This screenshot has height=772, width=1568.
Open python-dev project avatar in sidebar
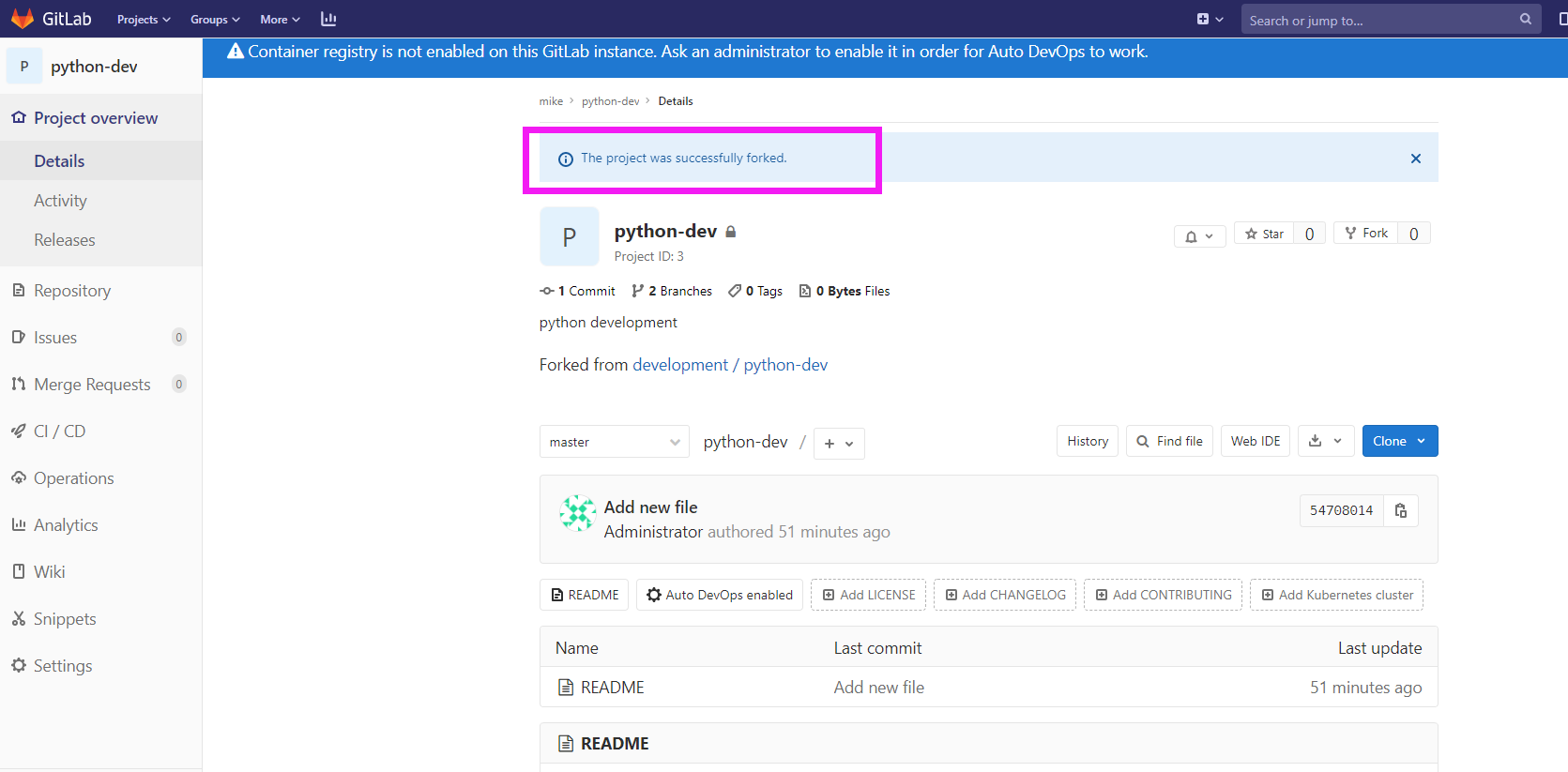[x=24, y=66]
